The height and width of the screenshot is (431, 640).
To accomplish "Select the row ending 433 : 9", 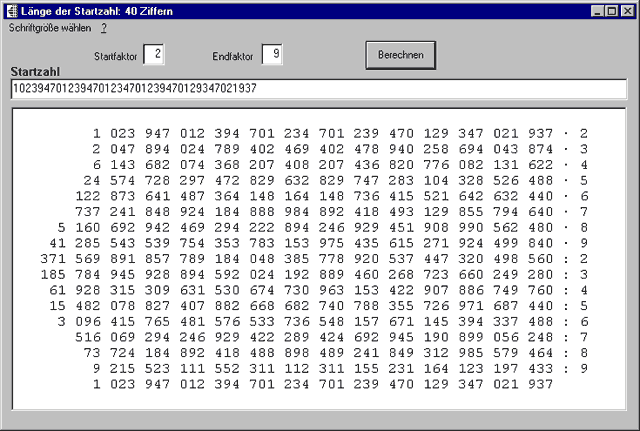I will click(340, 369).
